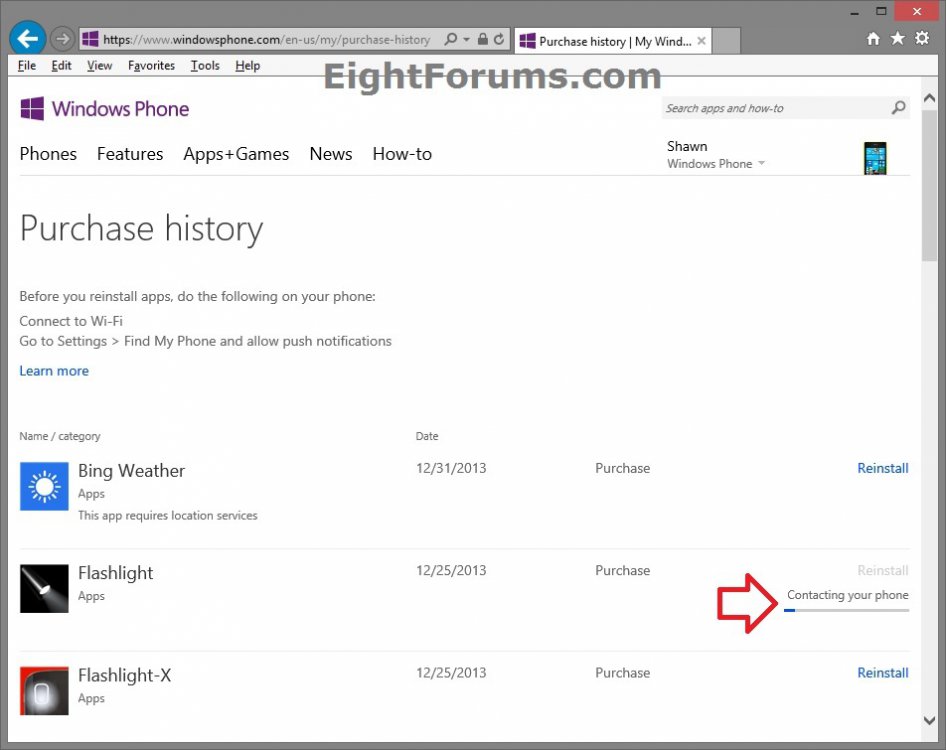
Task: Open the News section
Action: coord(331,154)
